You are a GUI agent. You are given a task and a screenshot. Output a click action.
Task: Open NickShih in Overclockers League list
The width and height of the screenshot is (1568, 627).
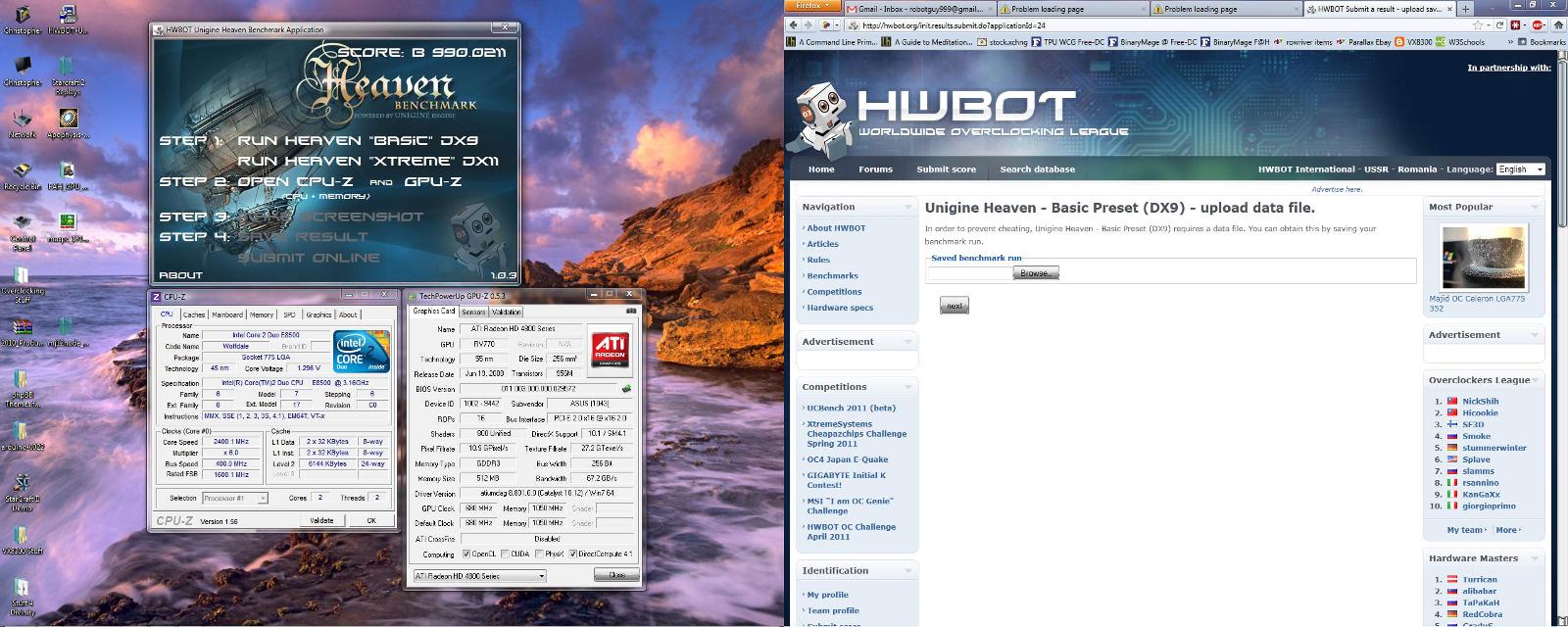[1480, 402]
